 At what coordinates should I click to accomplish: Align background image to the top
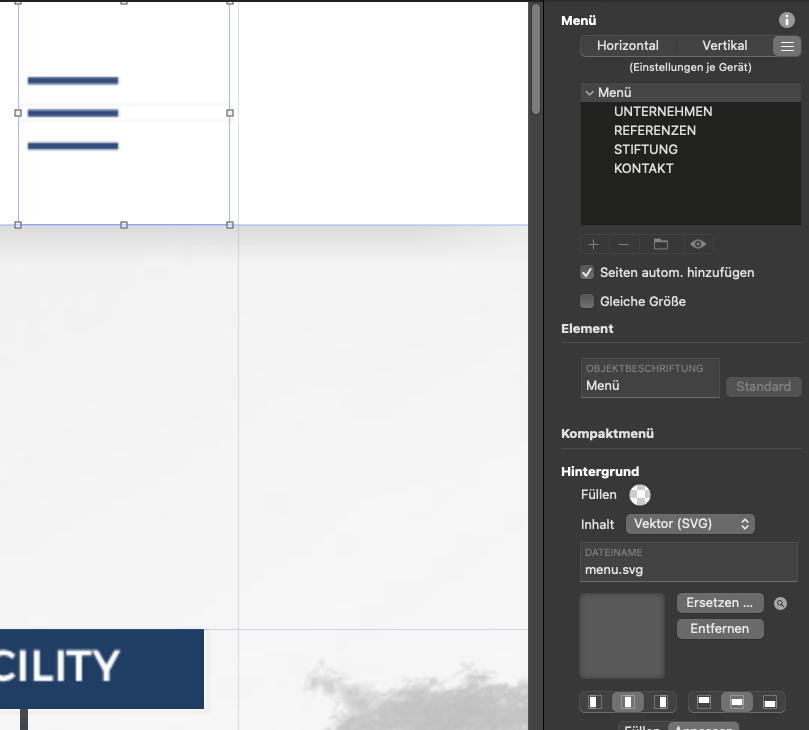tap(704, 702)
